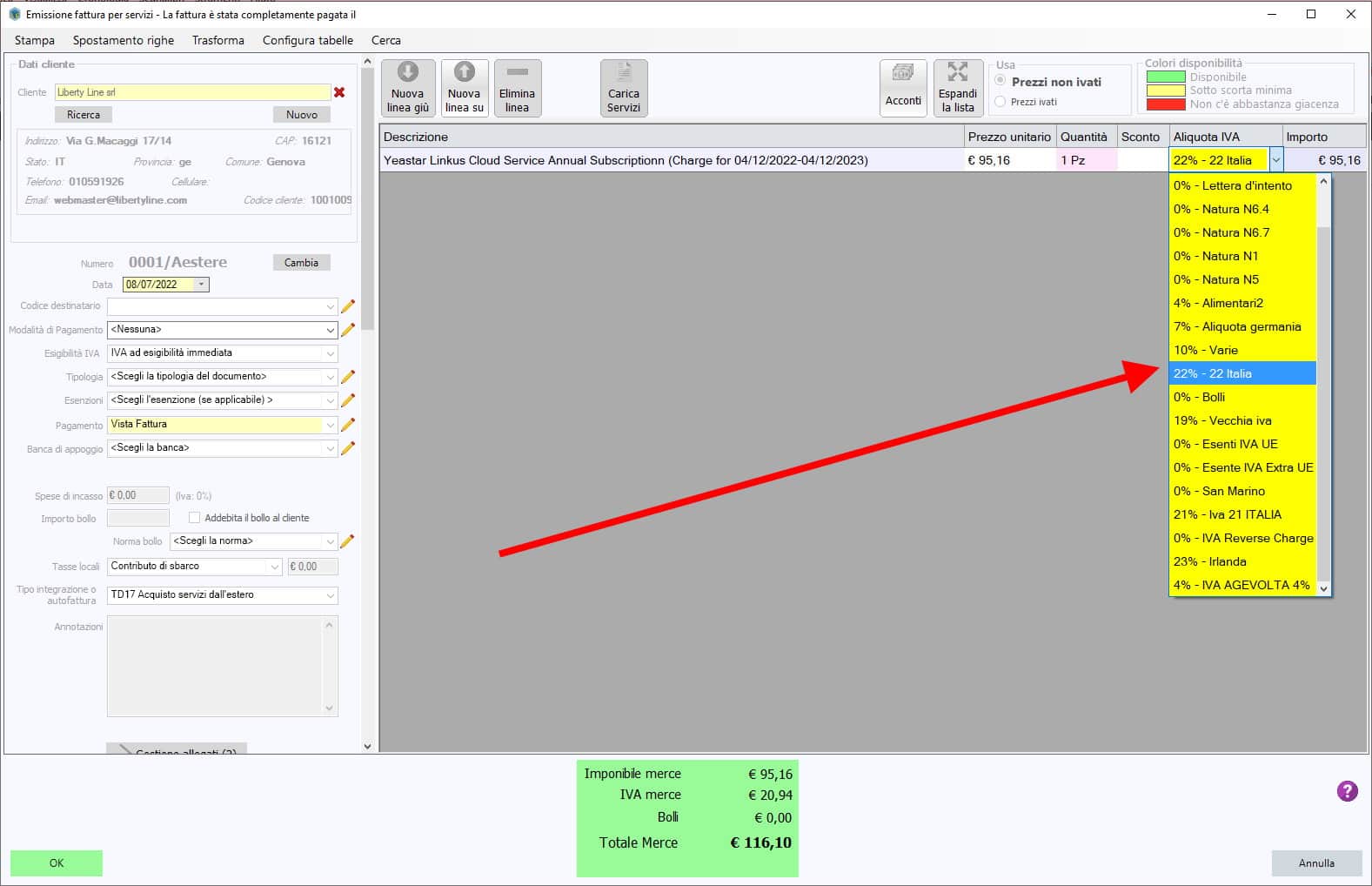Select 0% - IVA Reverse Charge option
The width and height of the screenshot is (1372, 886).
[1242, 538]
